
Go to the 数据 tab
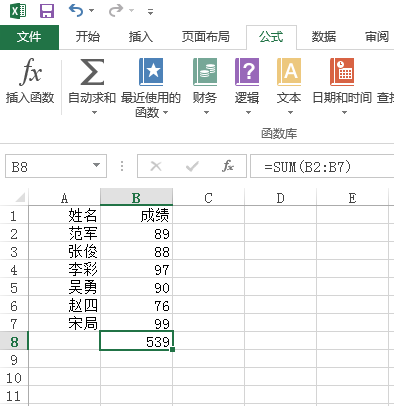[323, 37]
